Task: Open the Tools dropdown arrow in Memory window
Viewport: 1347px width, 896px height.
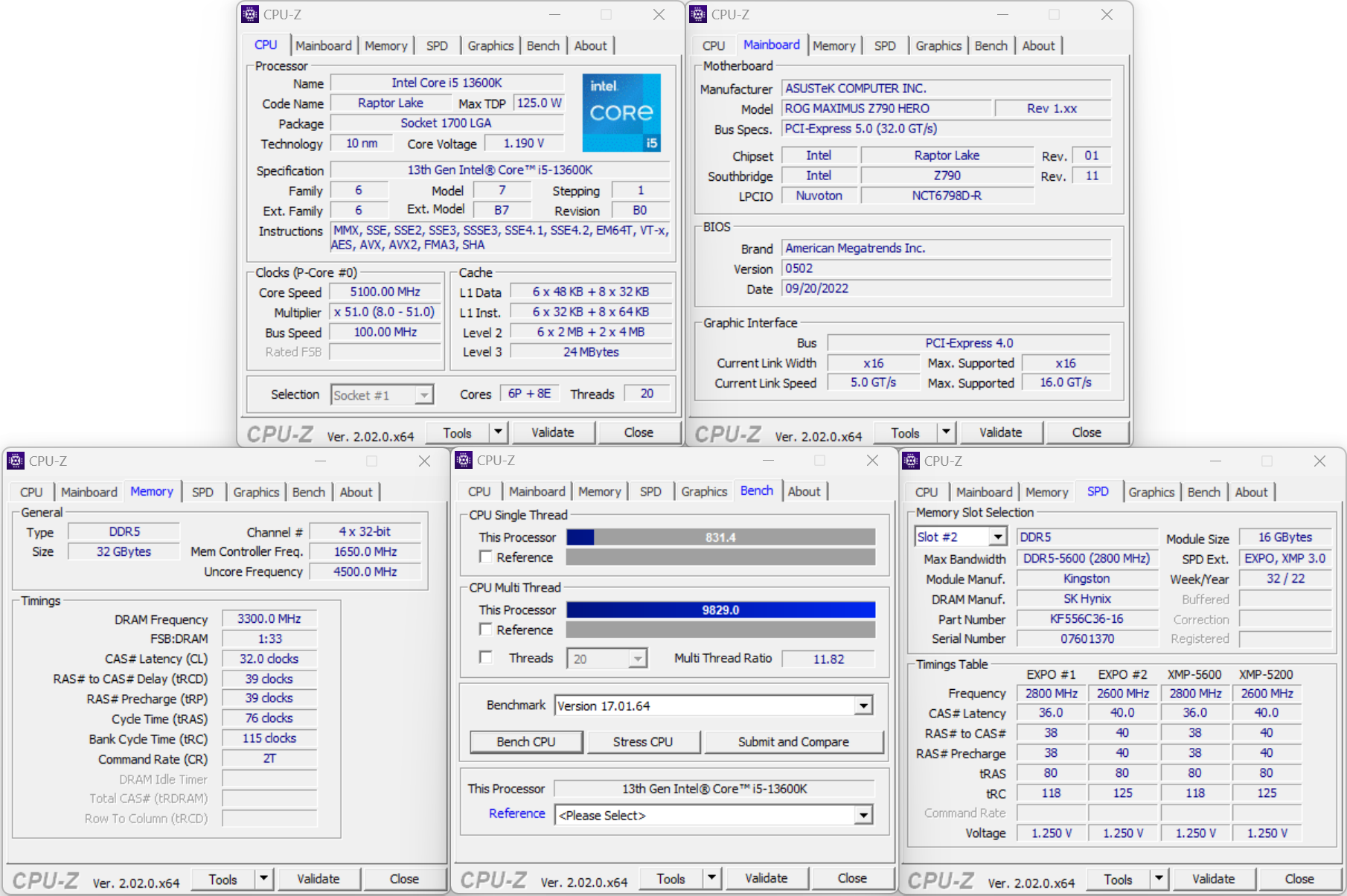Action: pos(264,879)
